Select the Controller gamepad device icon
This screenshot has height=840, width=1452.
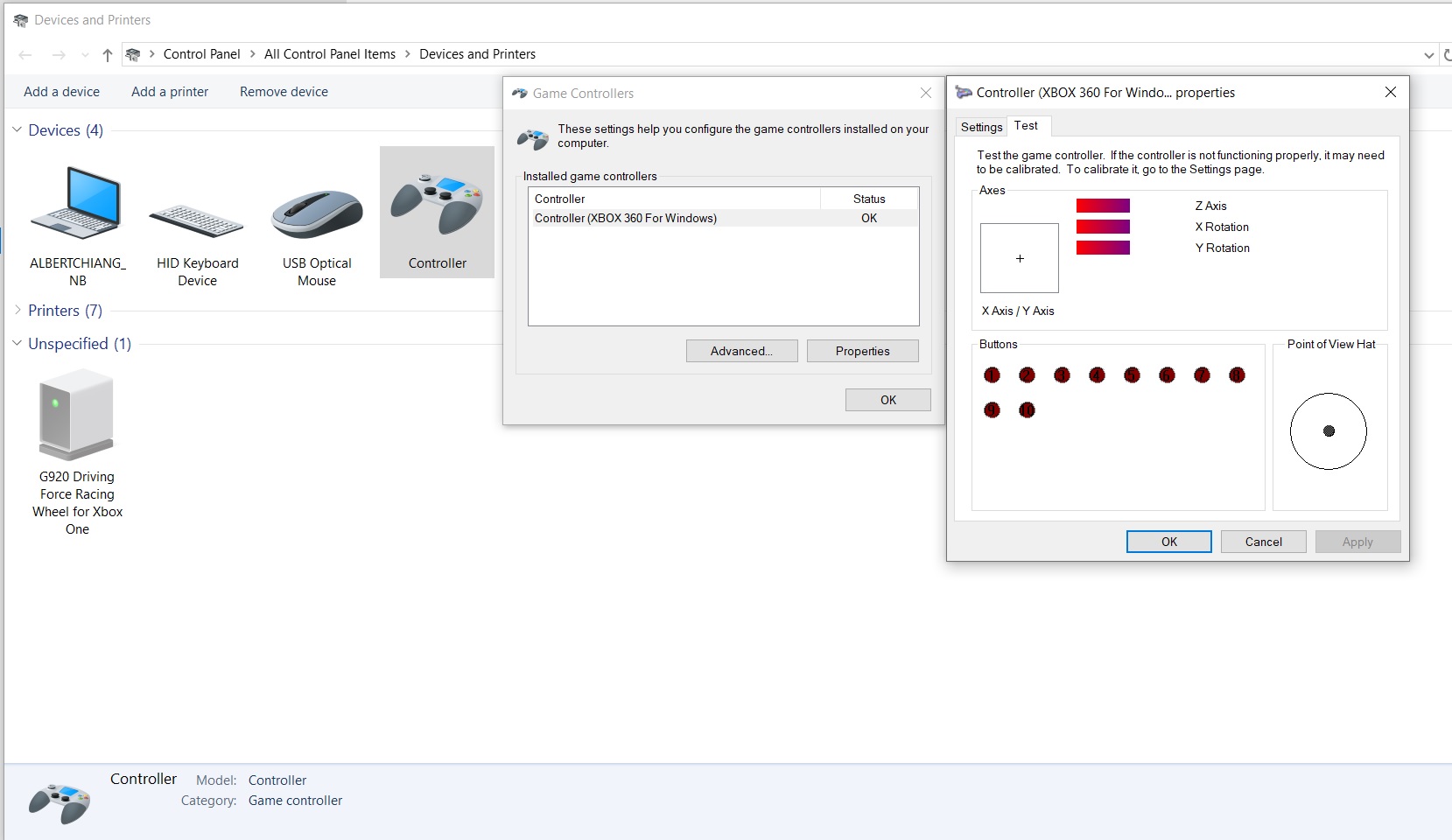click(x=437, y=206)
